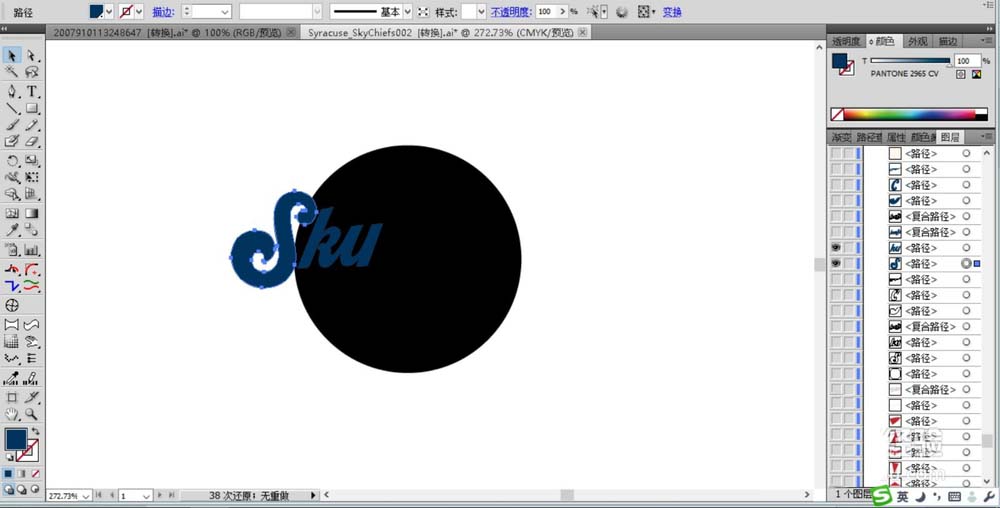Select the Line Segment tool
The image size is (1000, 508).
pos(11,108)
